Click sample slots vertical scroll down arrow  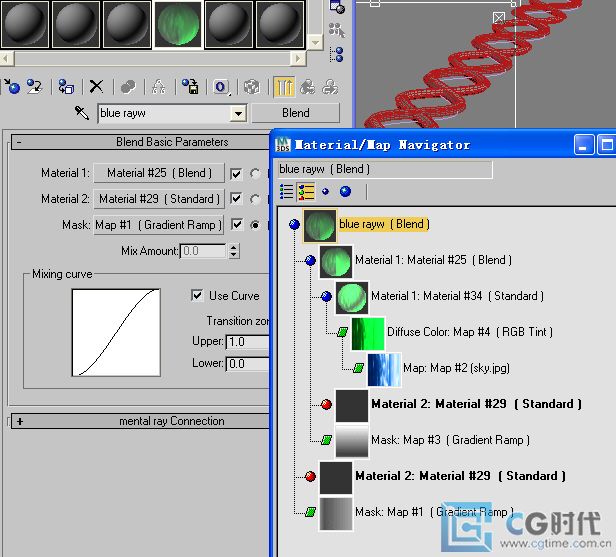point(315,42)
